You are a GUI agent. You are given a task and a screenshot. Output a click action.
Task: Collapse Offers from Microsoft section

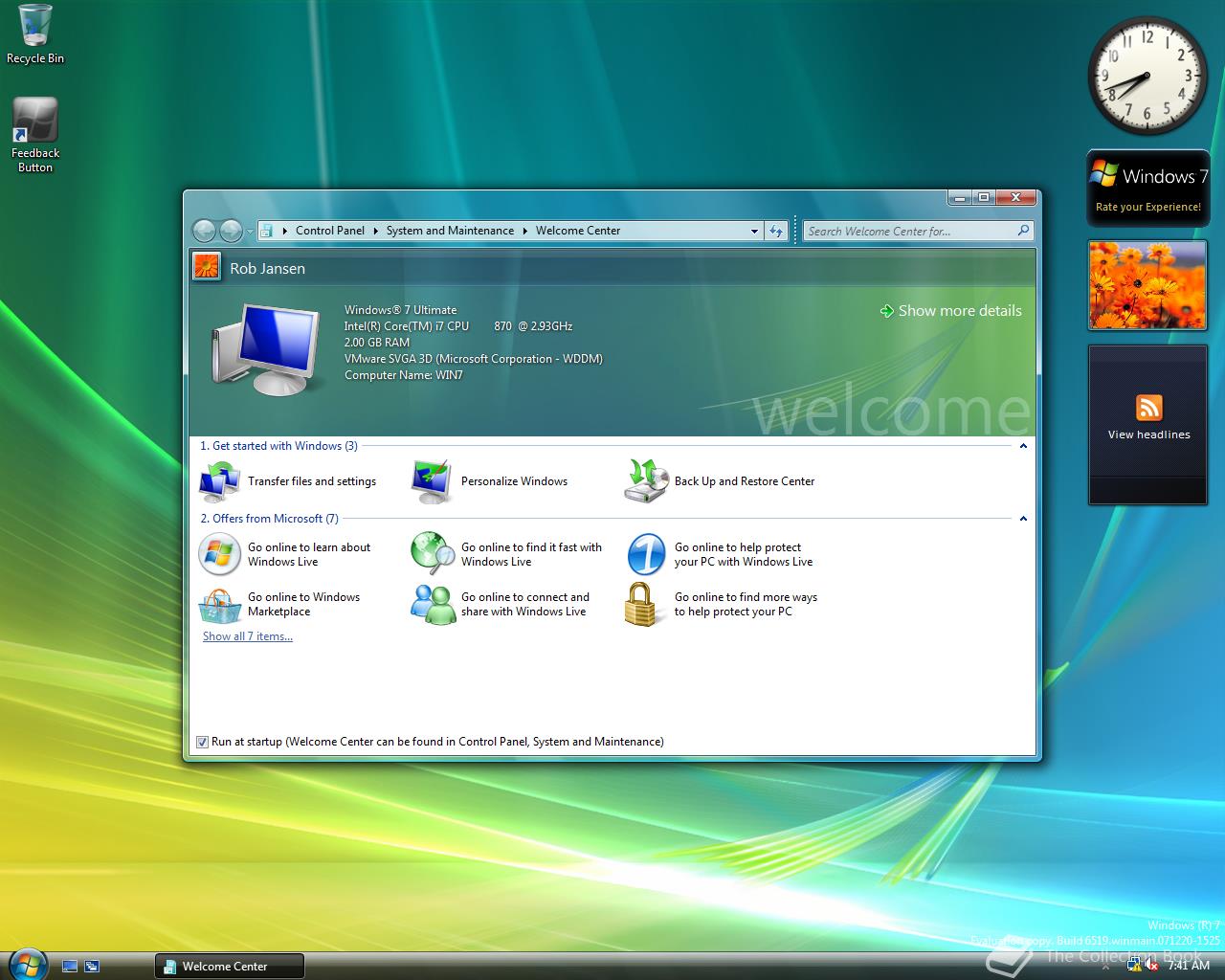click(1023, 519)
